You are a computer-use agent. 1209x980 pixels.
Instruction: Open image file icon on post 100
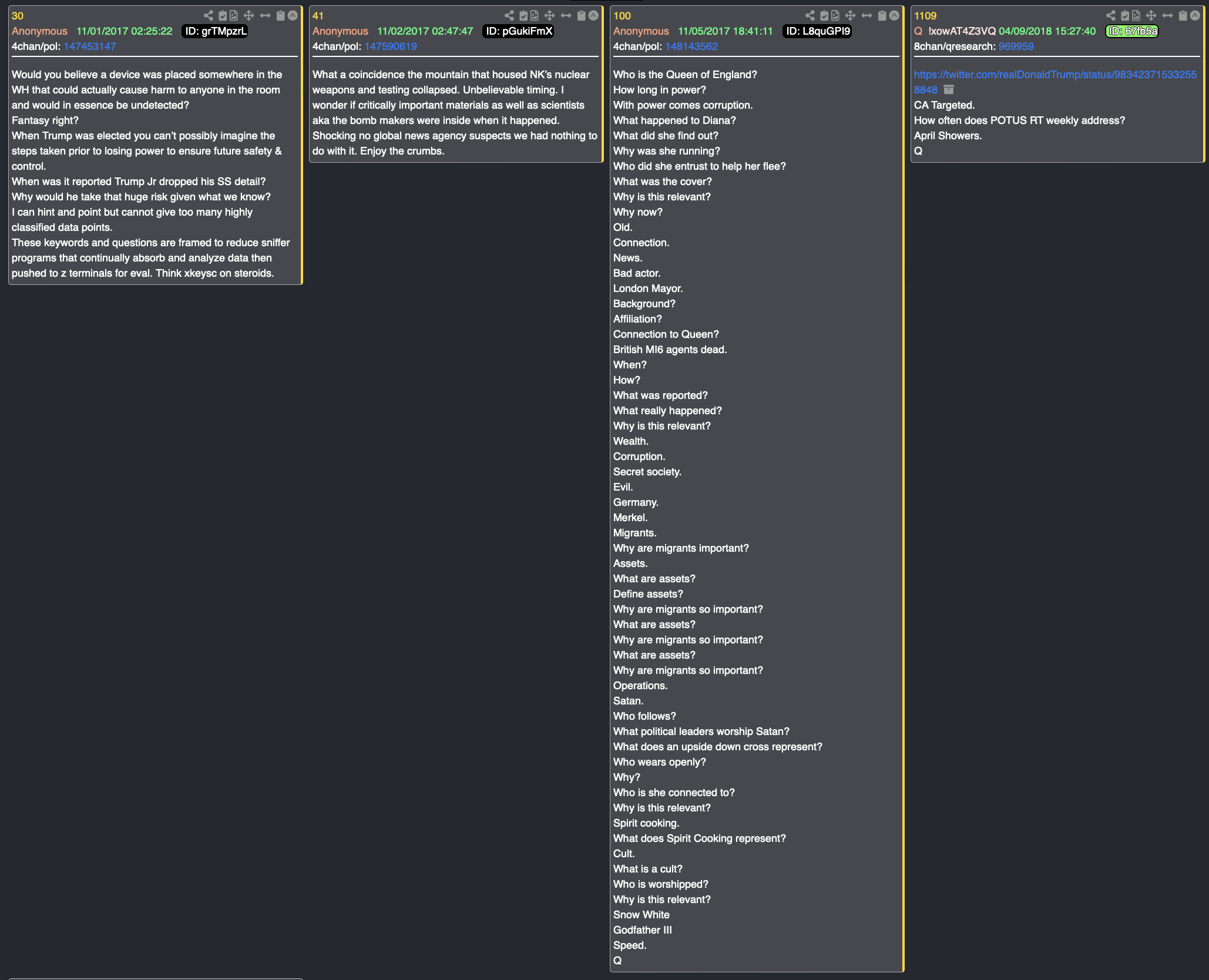pyautogui.click(x=835, y=16)
